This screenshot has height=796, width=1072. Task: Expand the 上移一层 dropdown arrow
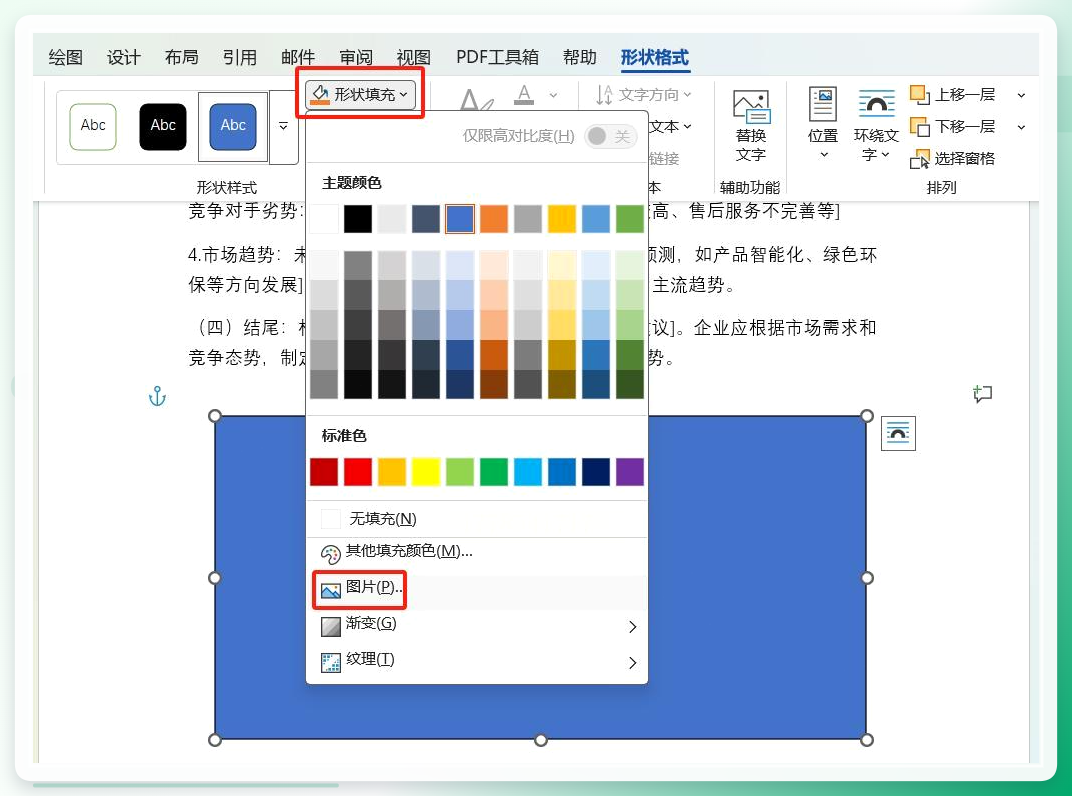tap(1021, 95)
